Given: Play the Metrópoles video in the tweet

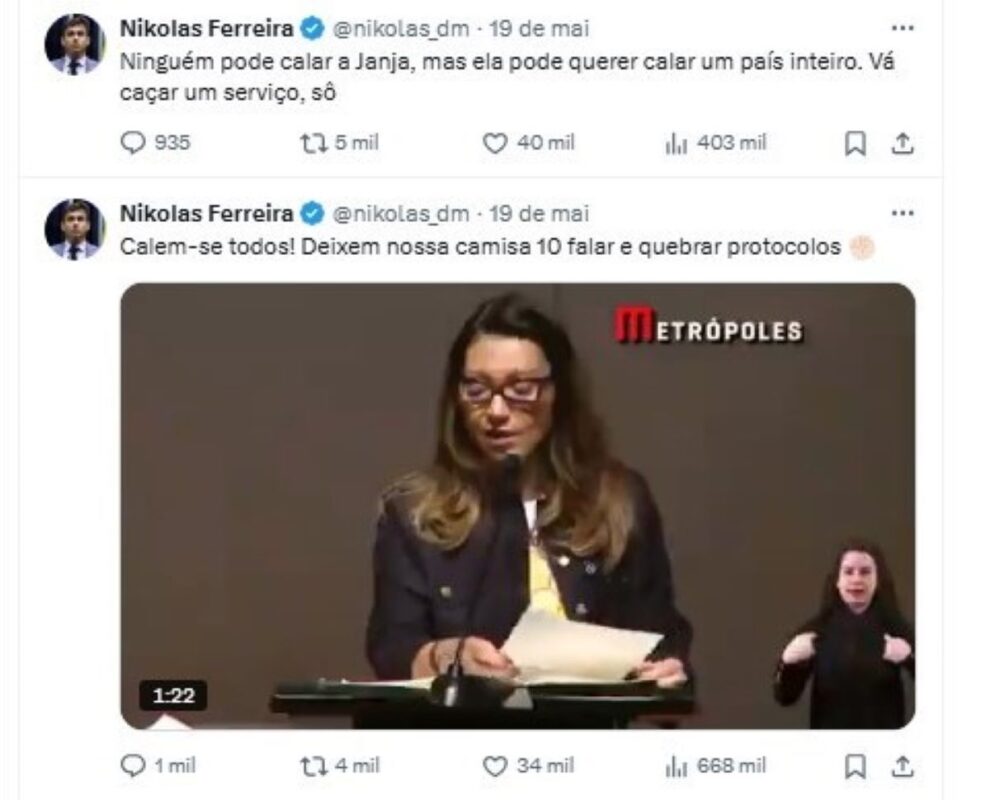Looking at the screenshot, I should tap(518, 506).
